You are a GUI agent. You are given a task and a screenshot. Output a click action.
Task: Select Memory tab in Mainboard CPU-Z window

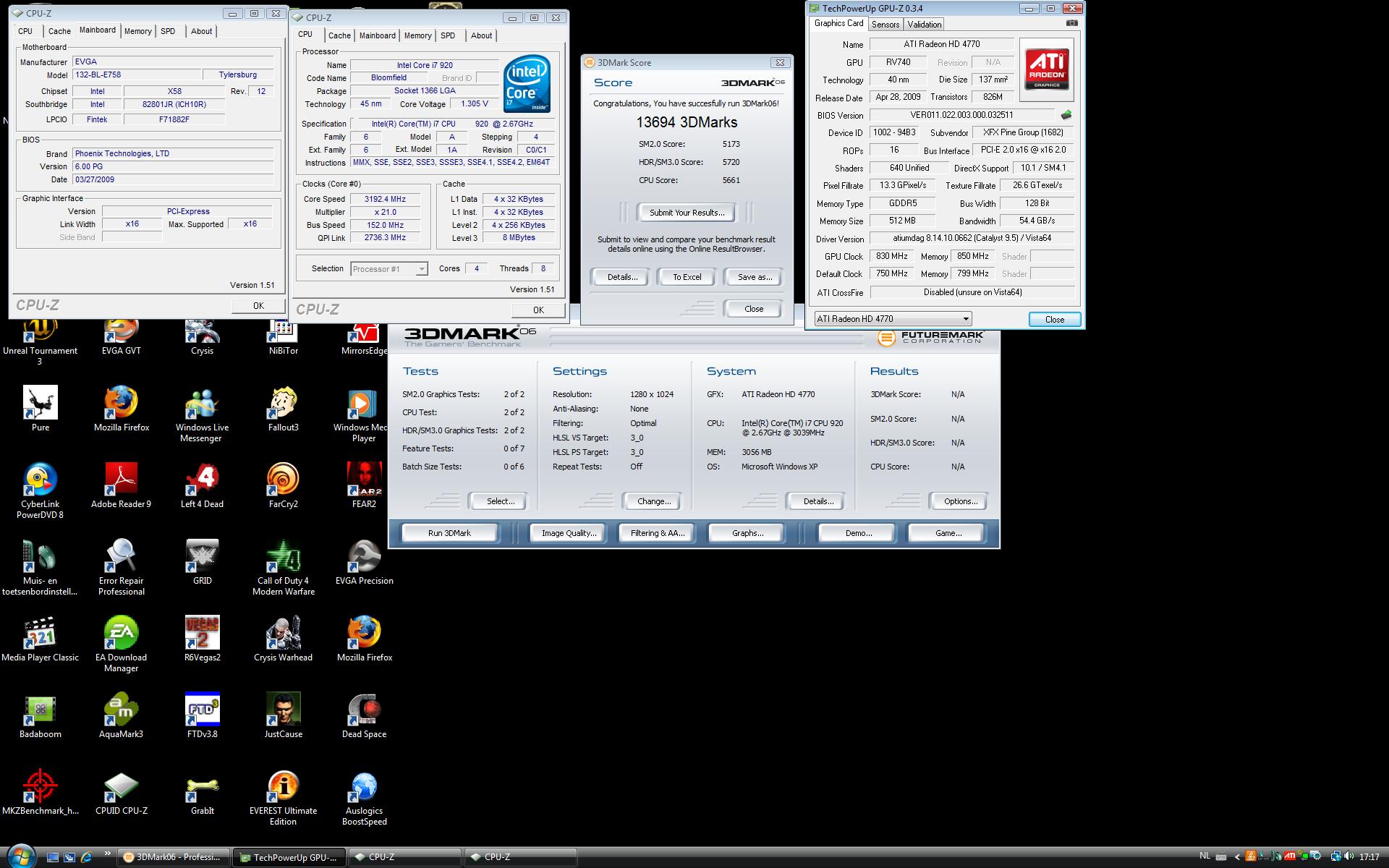coord(137,31)
